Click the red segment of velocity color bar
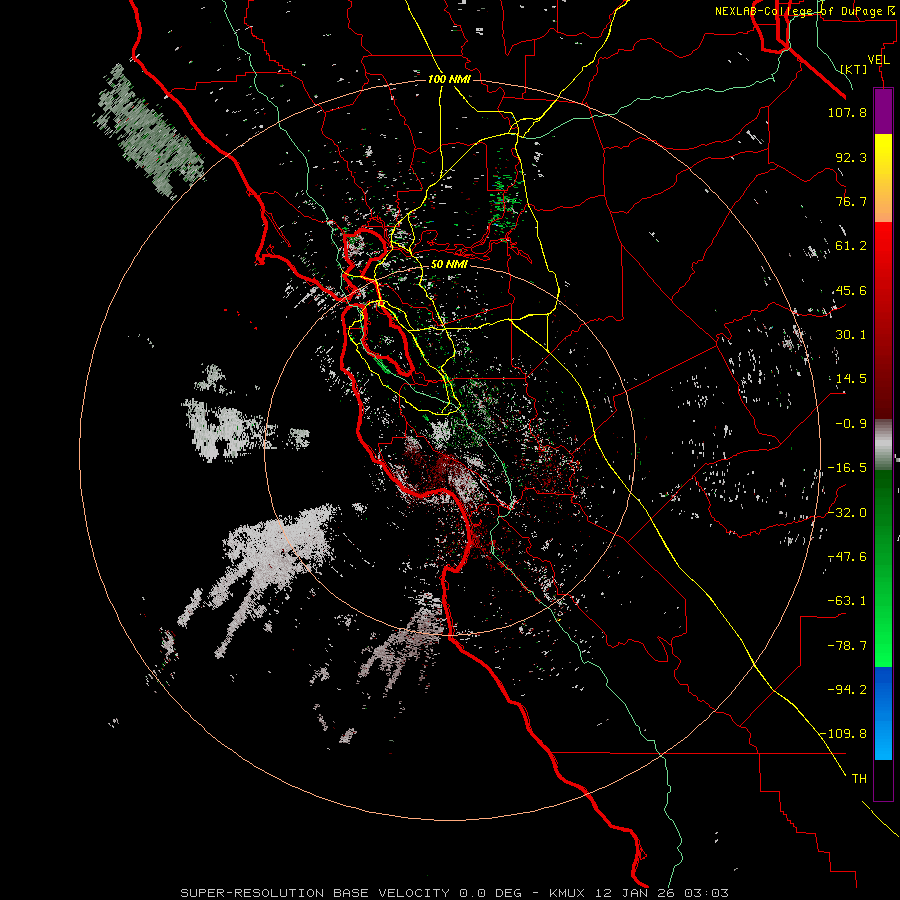Viewport: 900px width, 900px height. click(883, 320)
